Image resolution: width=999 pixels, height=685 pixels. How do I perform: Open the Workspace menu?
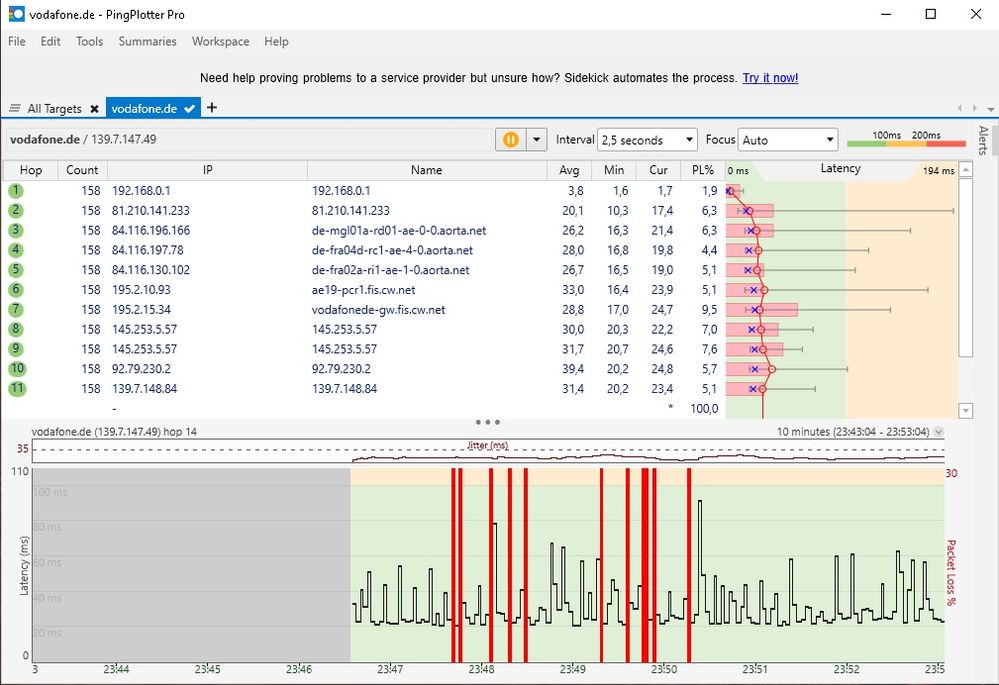click(220, 42)
